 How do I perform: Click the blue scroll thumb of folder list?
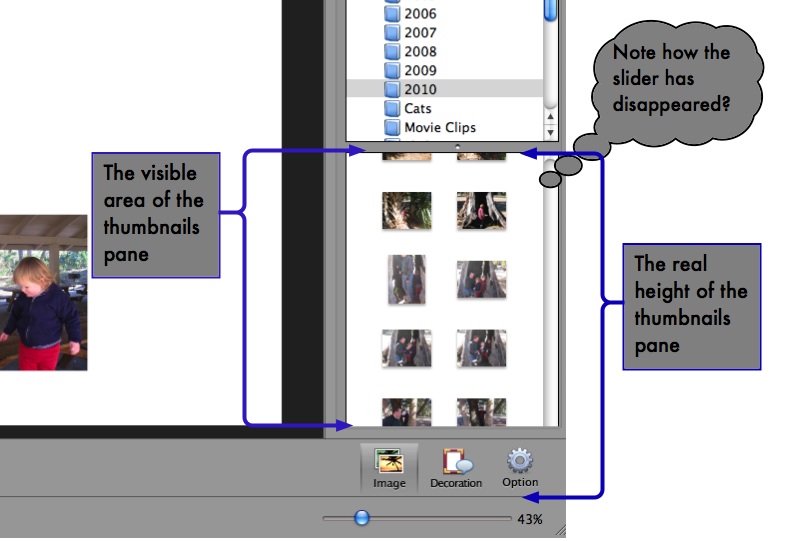pos(550,10)
